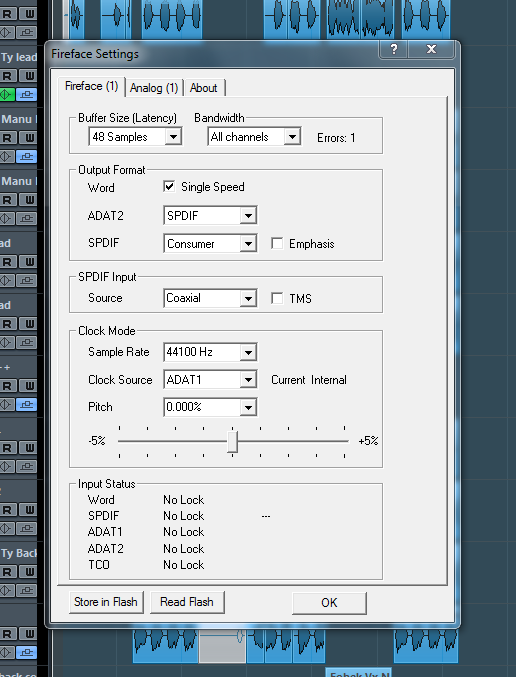Enable the TMS checkbox
The height and width of the screenshot is (677, 516).
(277, 298)
